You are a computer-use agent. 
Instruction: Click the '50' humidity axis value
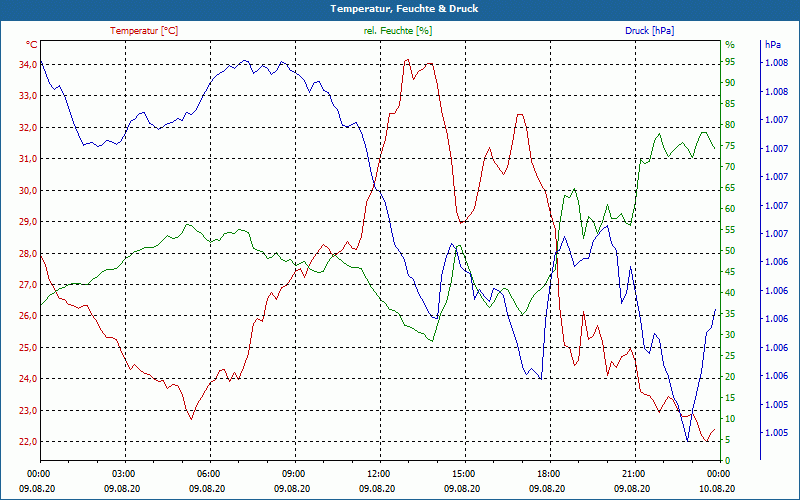(730, 251)
